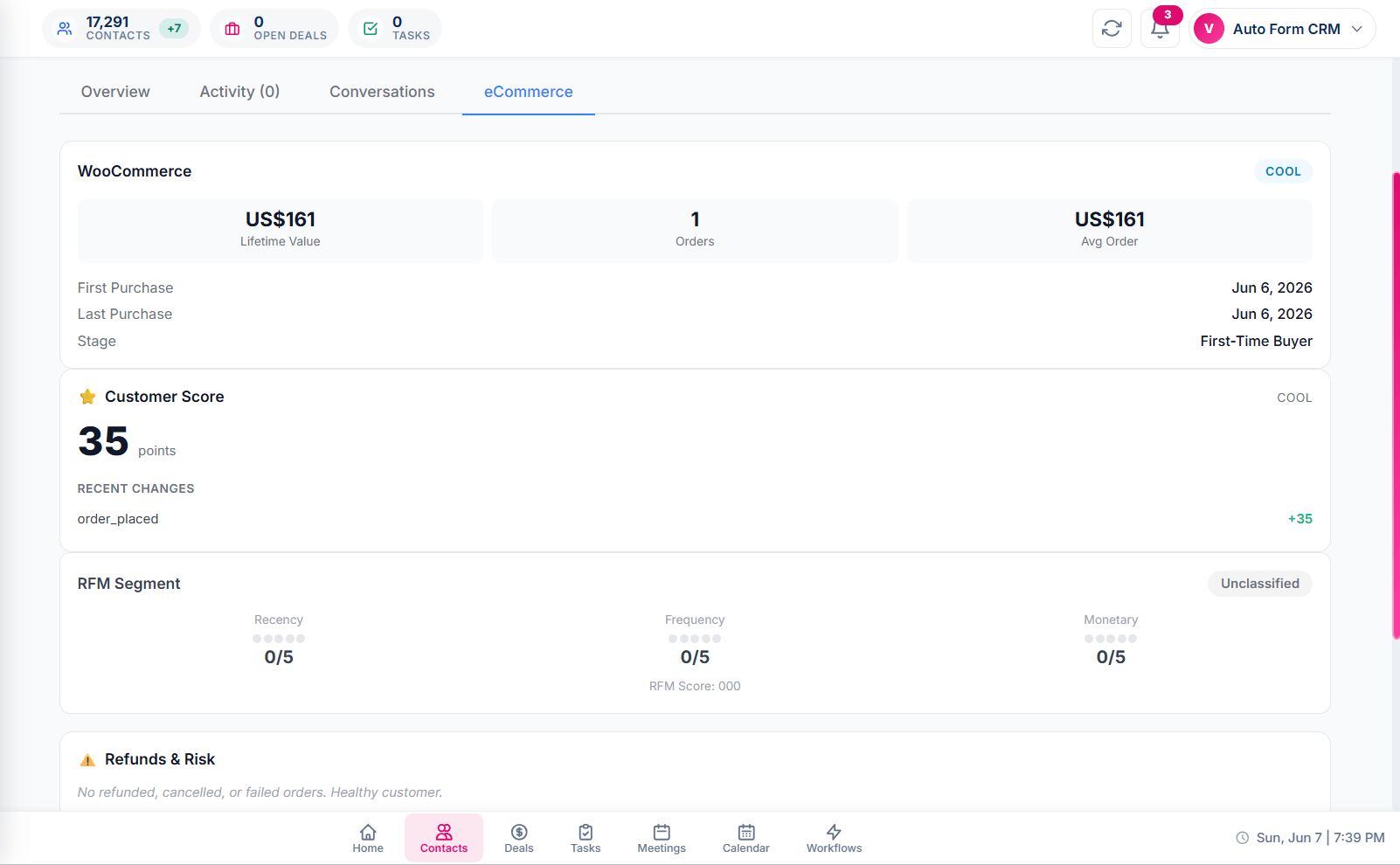Click the COOL badge in WooCommerce card
The image size is (1400, 865).
tap(1283, 171)
